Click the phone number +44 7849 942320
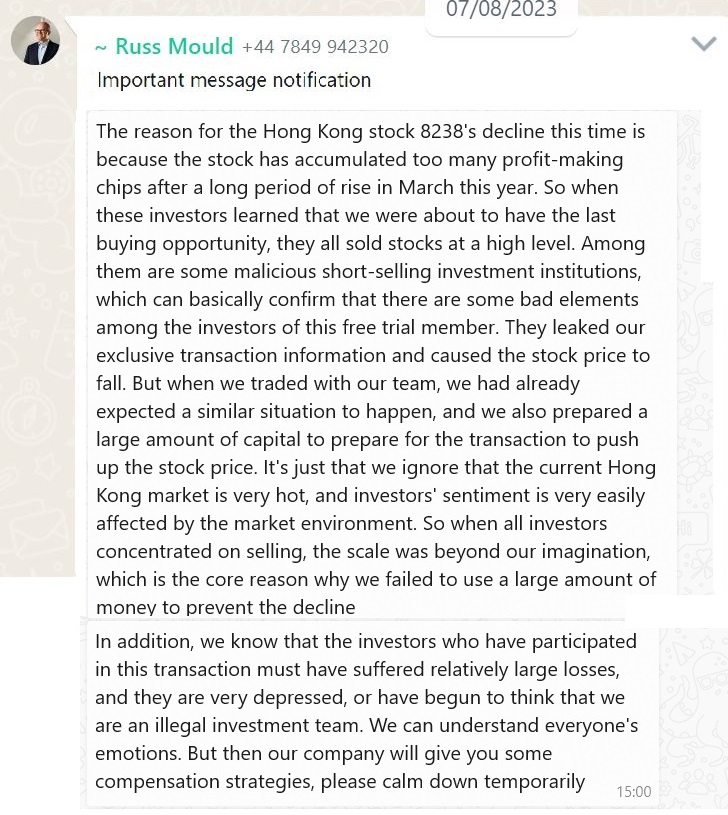This screenshot has height=815, width=728. (x=315, y=47)
